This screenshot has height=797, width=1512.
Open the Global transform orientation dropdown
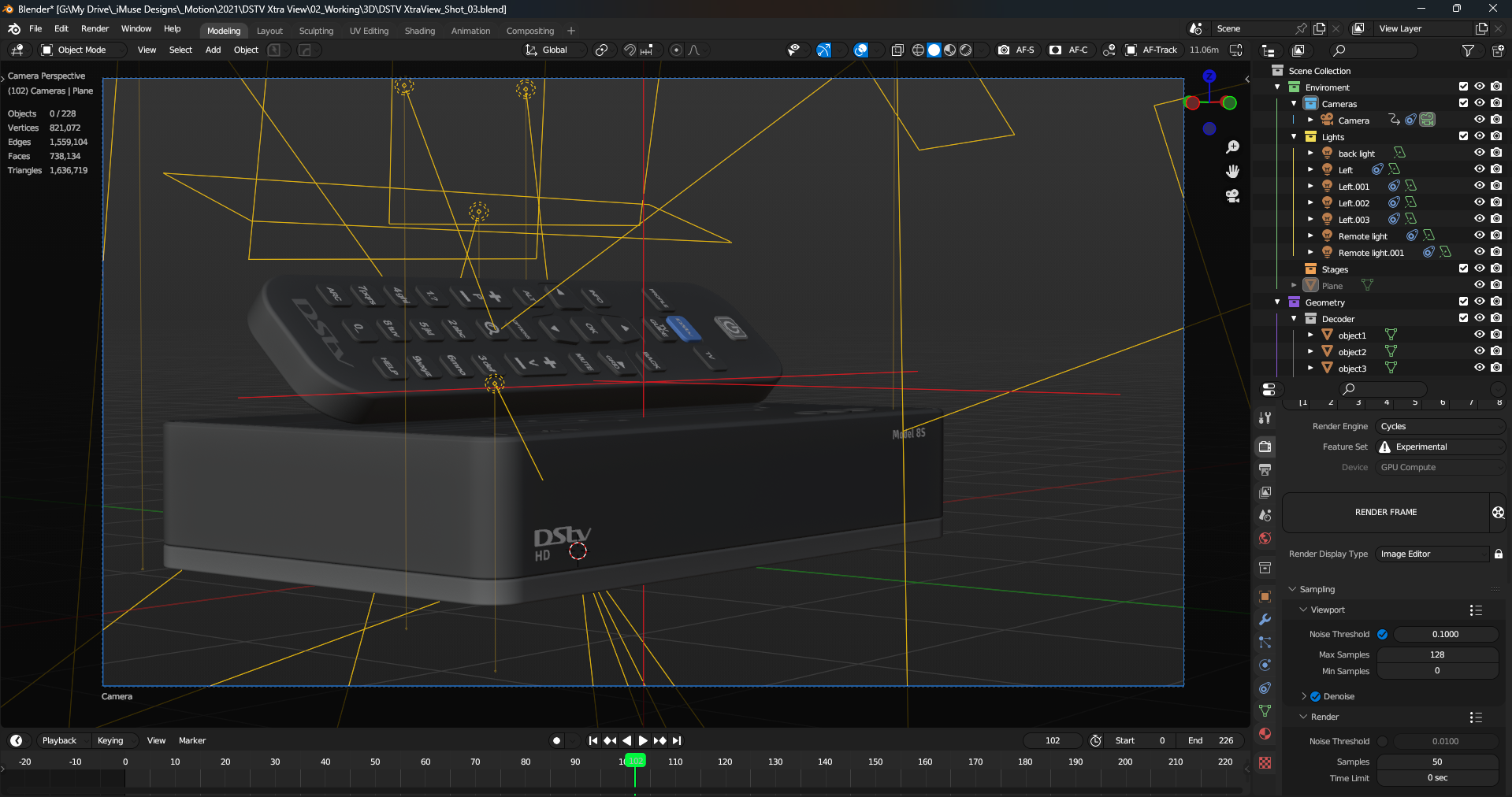point(555,50)
